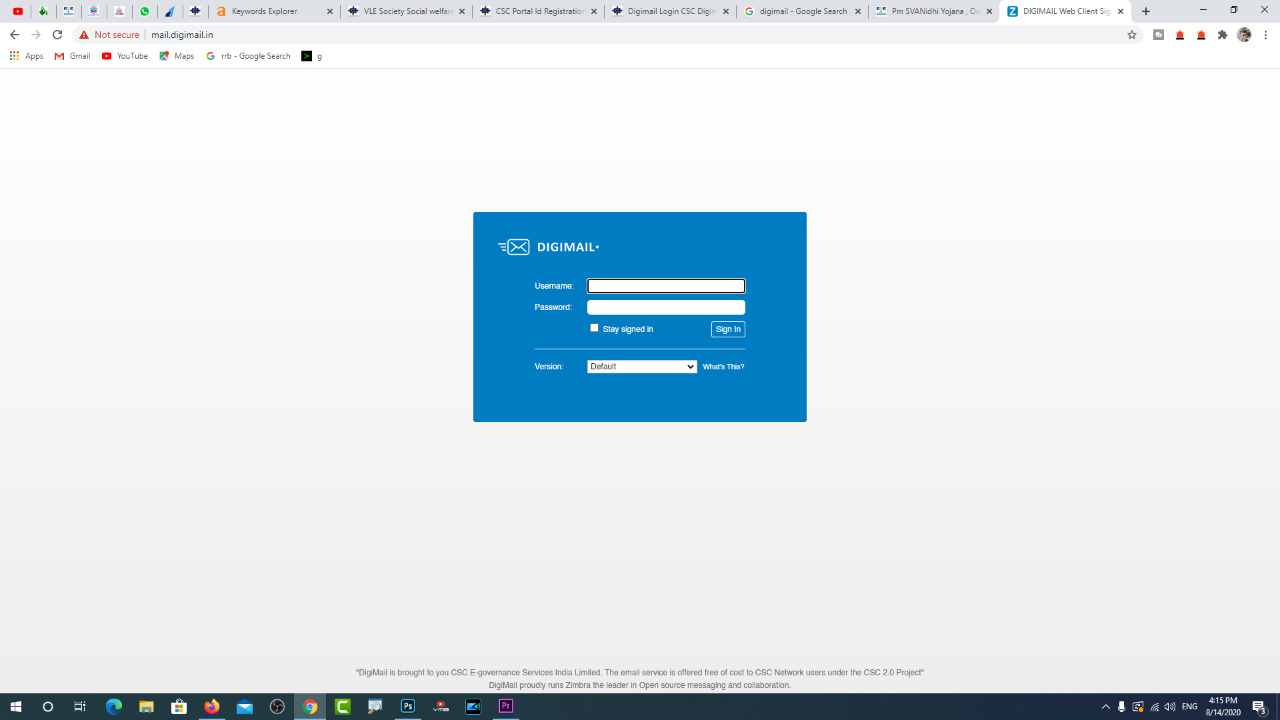Open Microsoft Store from taskbar
The image size is (1280, 720).
(x=179, y=706)
